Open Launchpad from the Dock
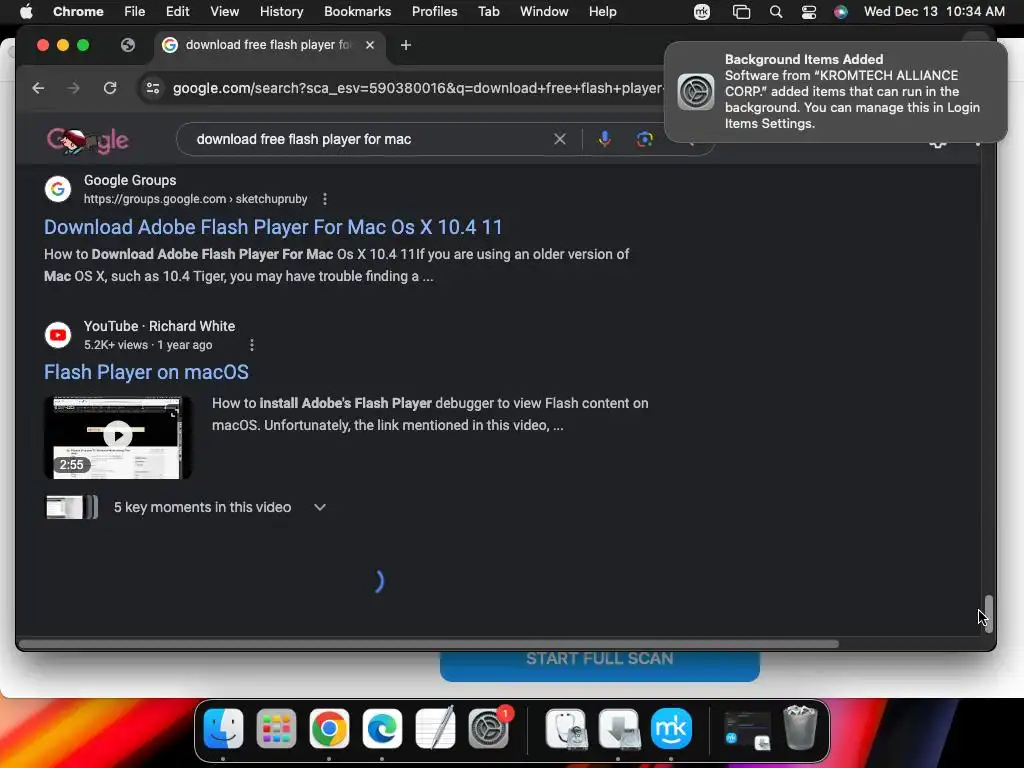The width and height of the screenshot is (1024, 768). pos(276,728)
